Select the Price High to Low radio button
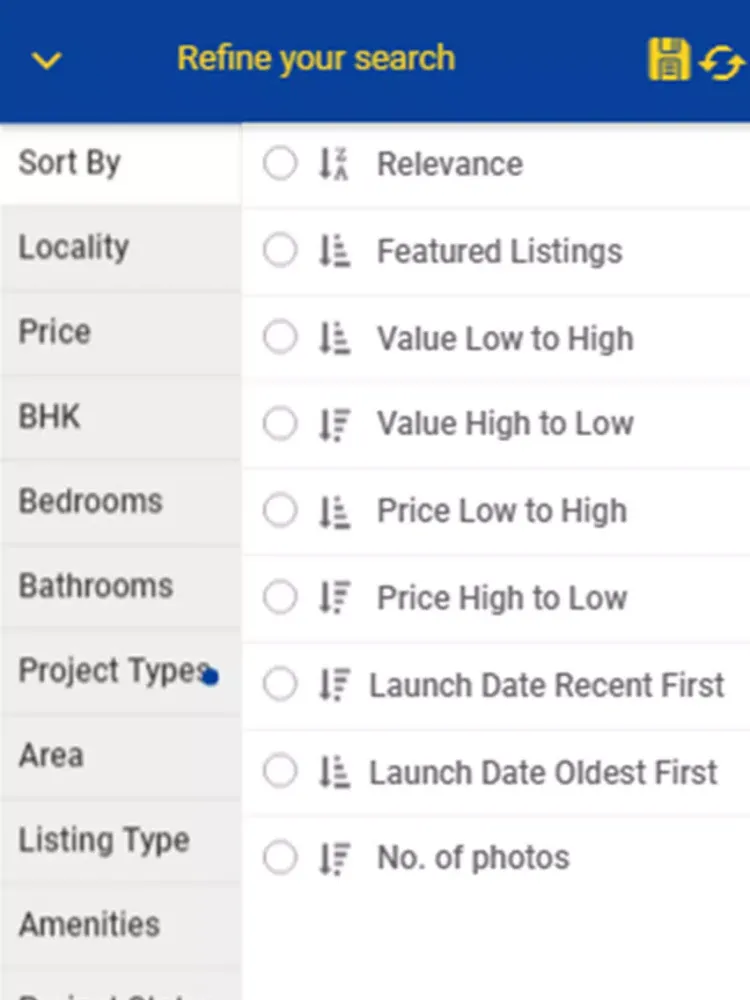 tap(280, 597)
